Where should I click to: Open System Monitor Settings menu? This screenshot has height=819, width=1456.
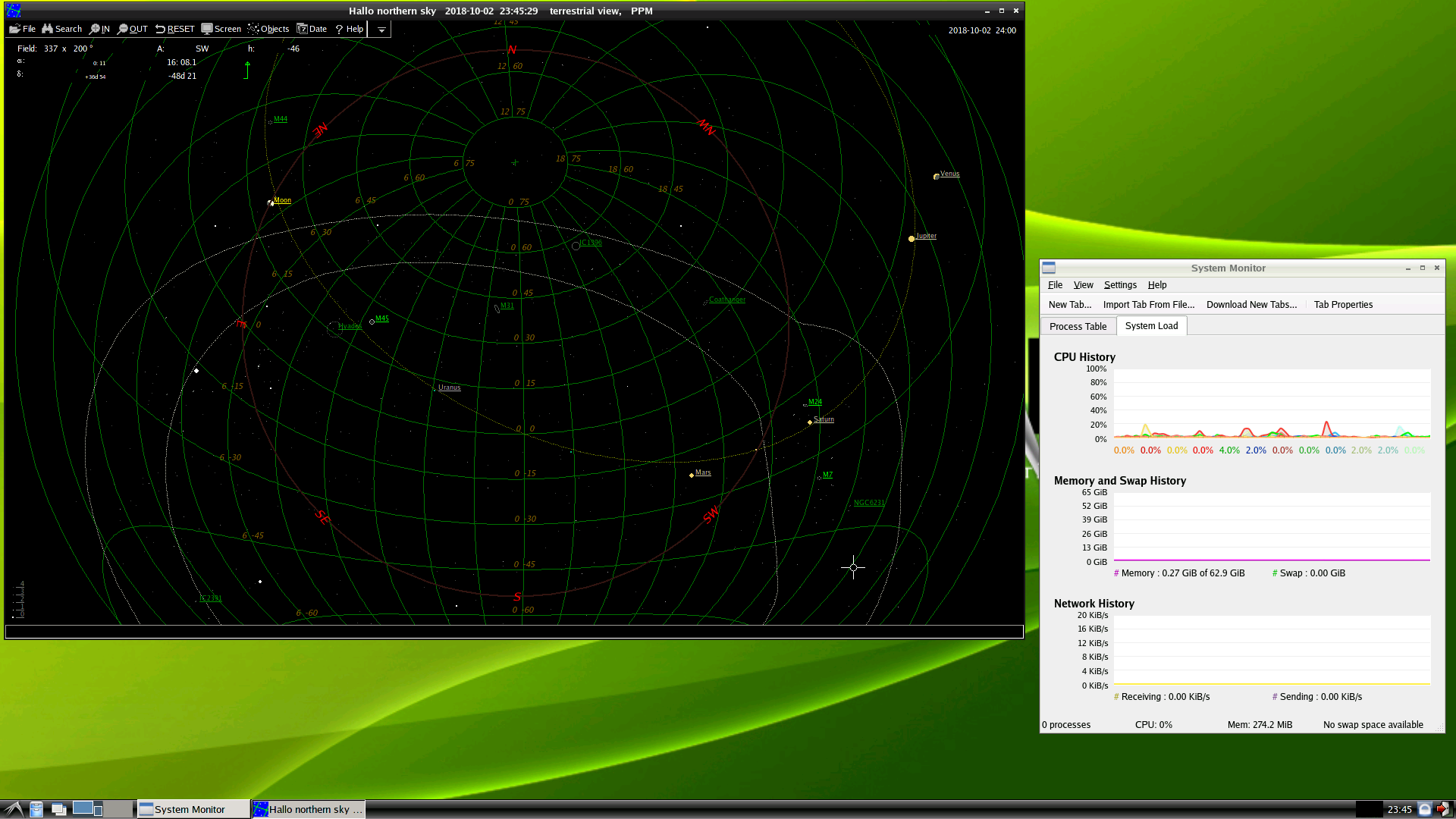[x=1120, y=285]
